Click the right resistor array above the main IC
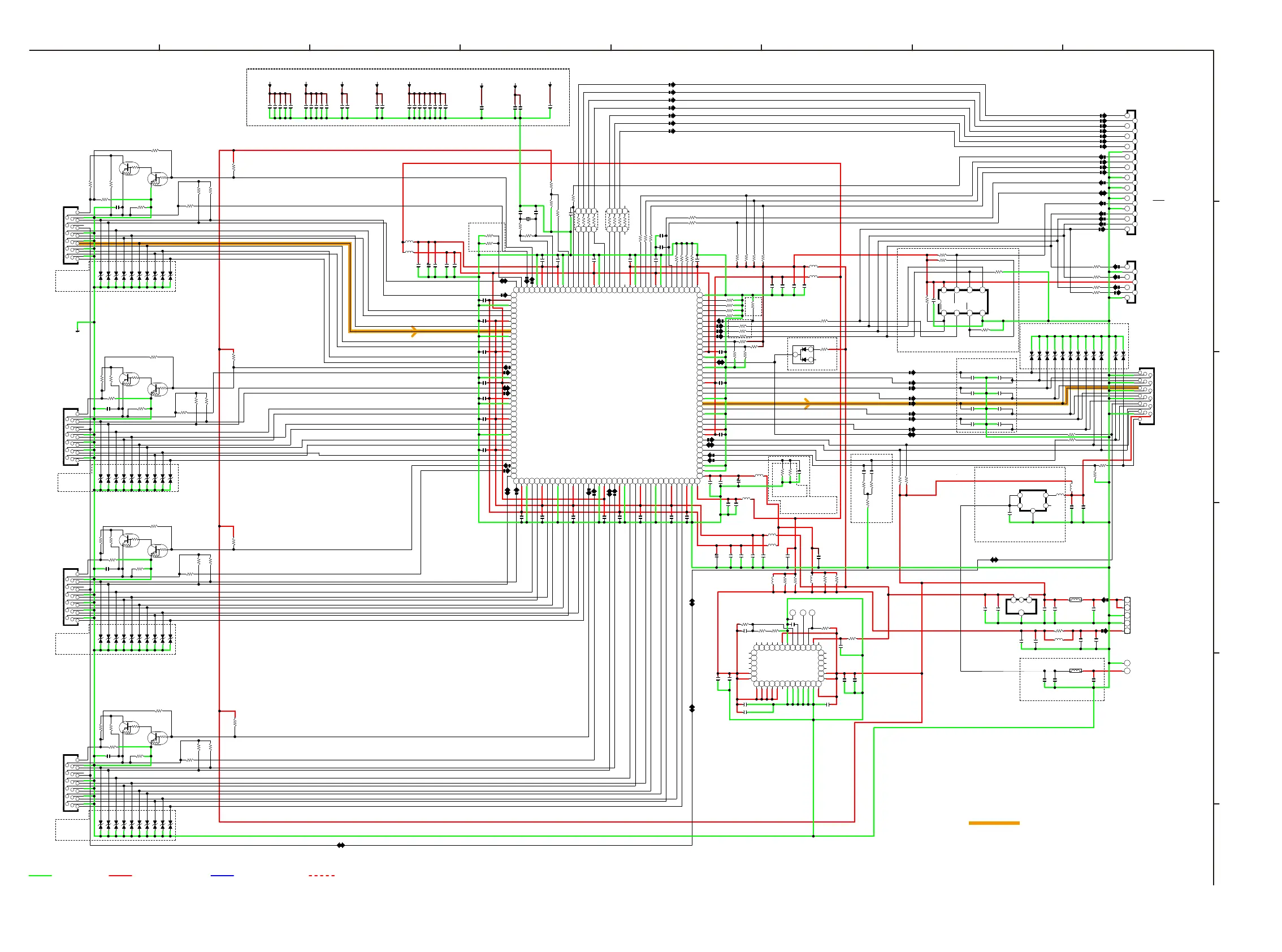 617,220
